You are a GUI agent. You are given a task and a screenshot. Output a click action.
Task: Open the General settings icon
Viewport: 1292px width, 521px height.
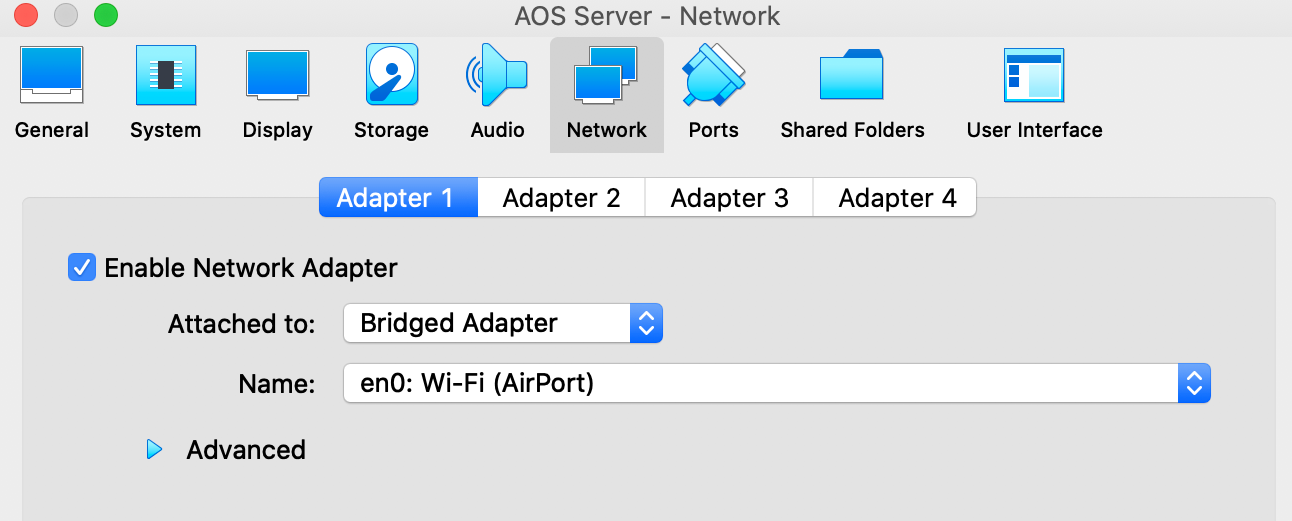(x=51, y=77)
